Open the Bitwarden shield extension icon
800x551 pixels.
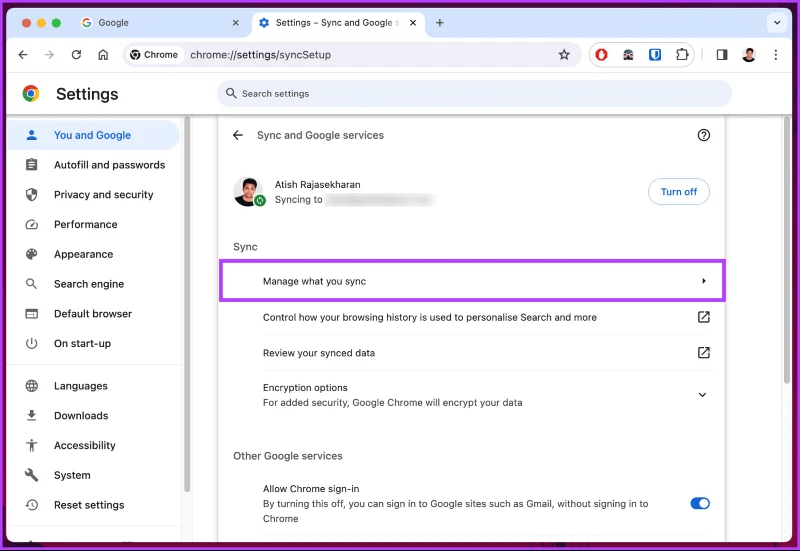click(x=655, y=55)
